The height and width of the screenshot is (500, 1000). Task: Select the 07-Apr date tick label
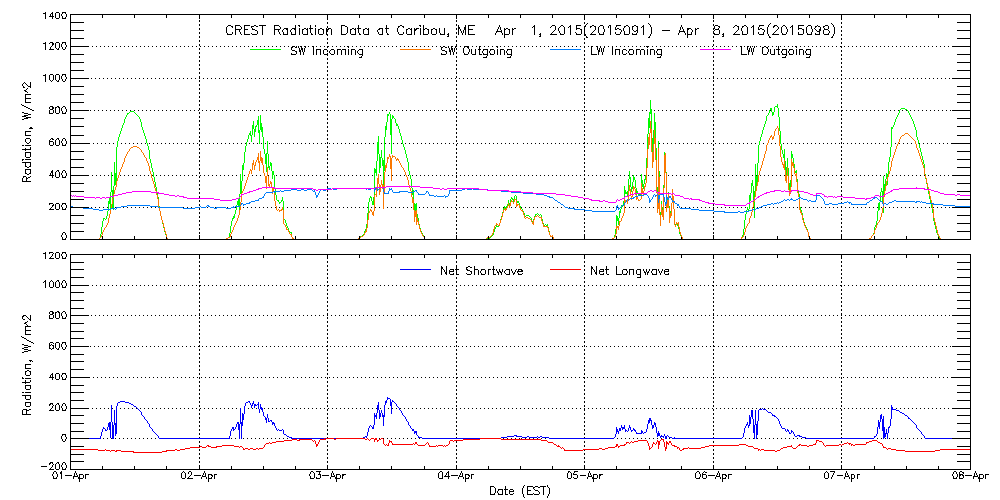[842, 477]
